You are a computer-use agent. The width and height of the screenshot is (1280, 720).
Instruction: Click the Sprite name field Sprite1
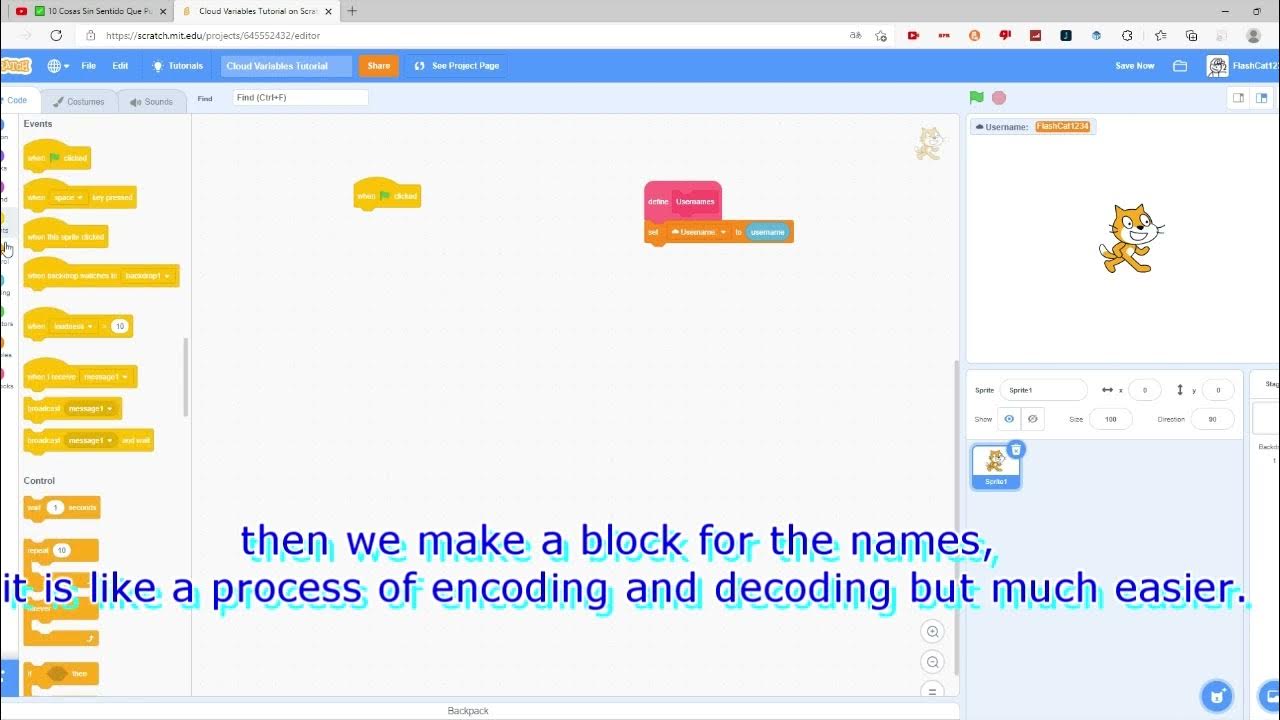click(x=1043, y=390)
